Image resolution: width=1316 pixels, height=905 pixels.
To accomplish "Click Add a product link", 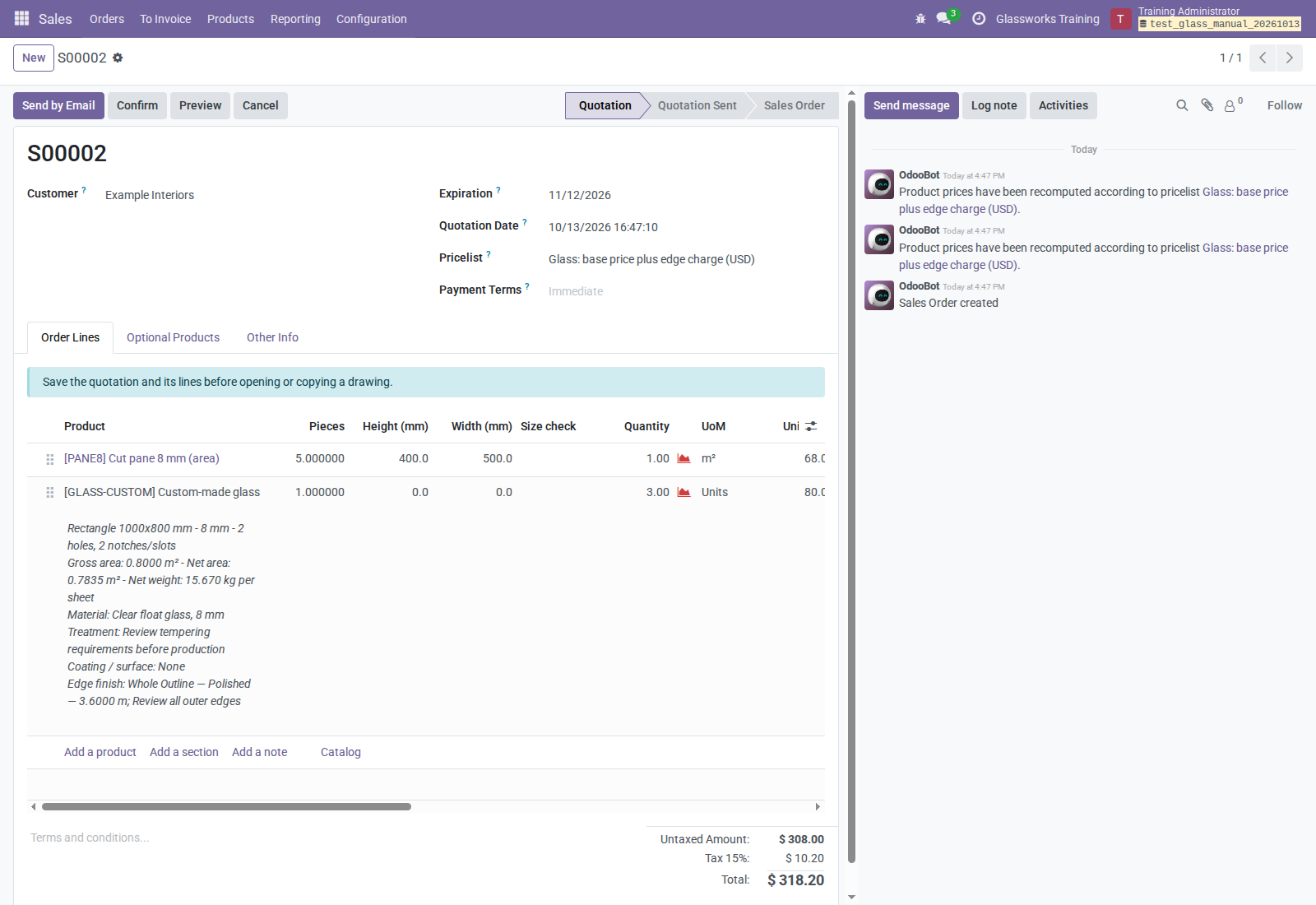I will click(100, 752).
